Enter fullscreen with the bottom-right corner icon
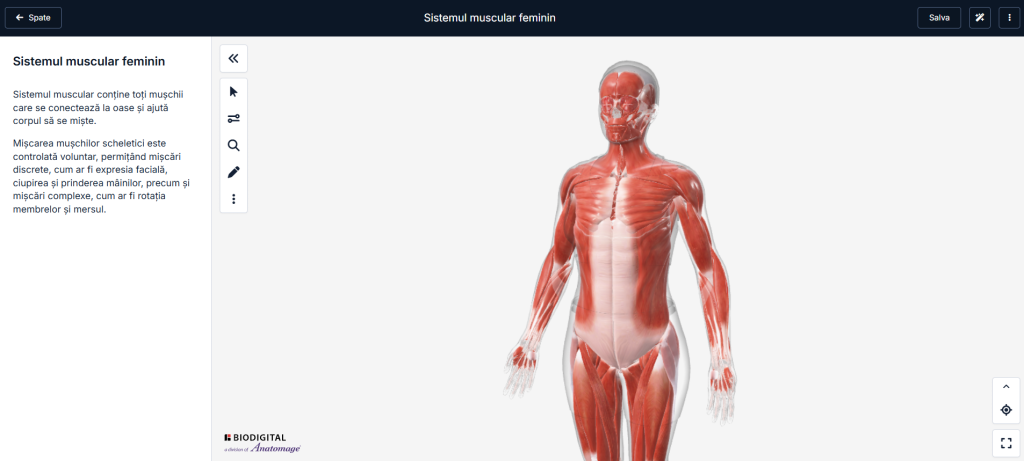 1005,443
